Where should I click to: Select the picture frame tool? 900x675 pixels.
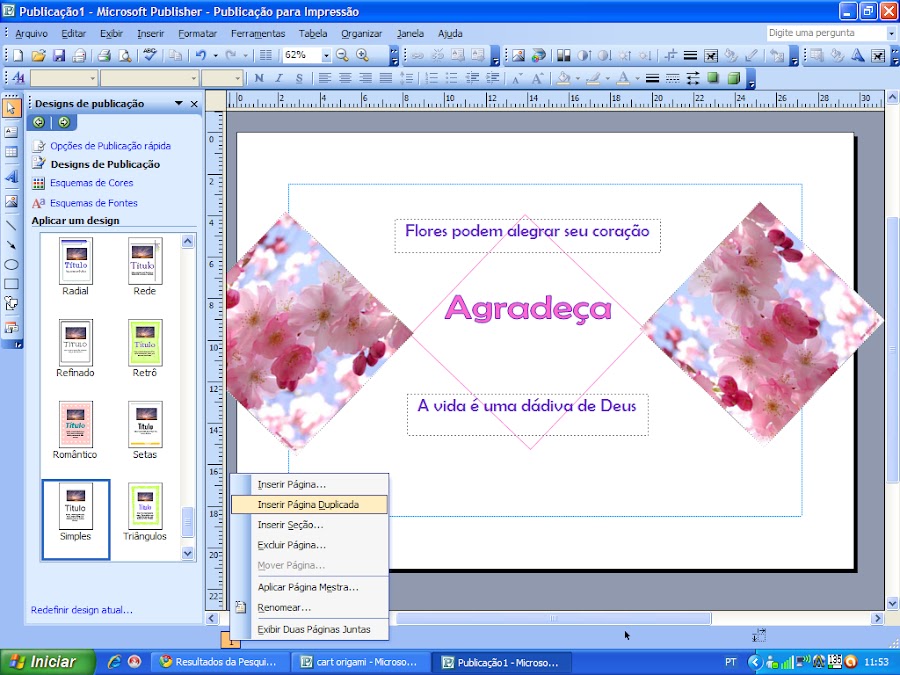11,201
